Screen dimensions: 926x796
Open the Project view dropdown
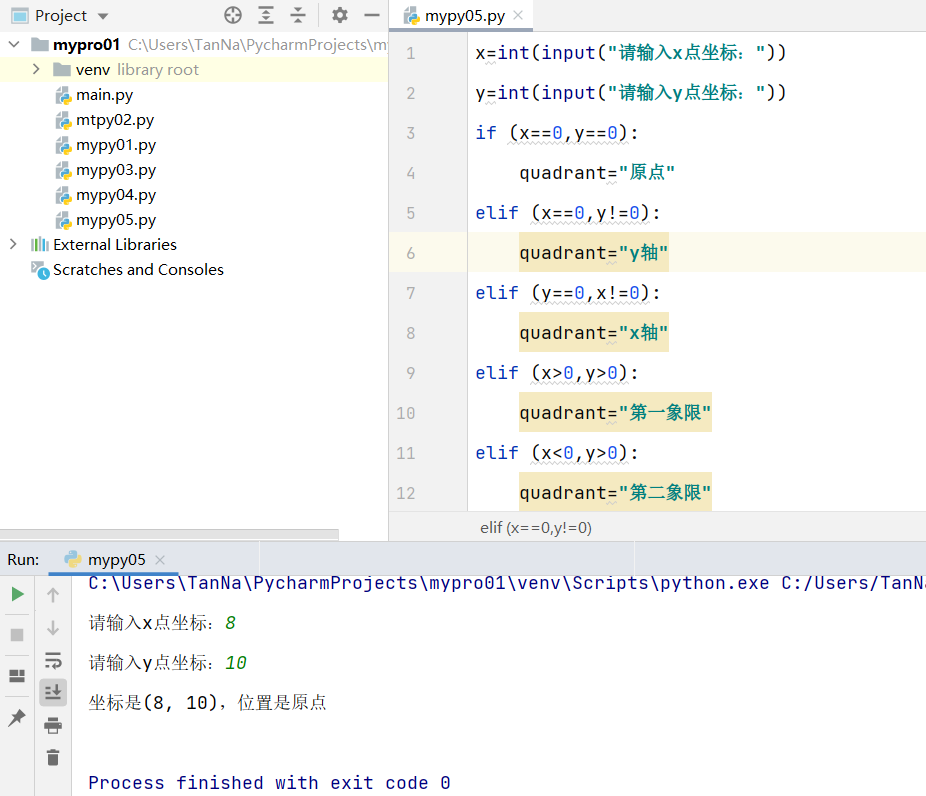(103, 16)
